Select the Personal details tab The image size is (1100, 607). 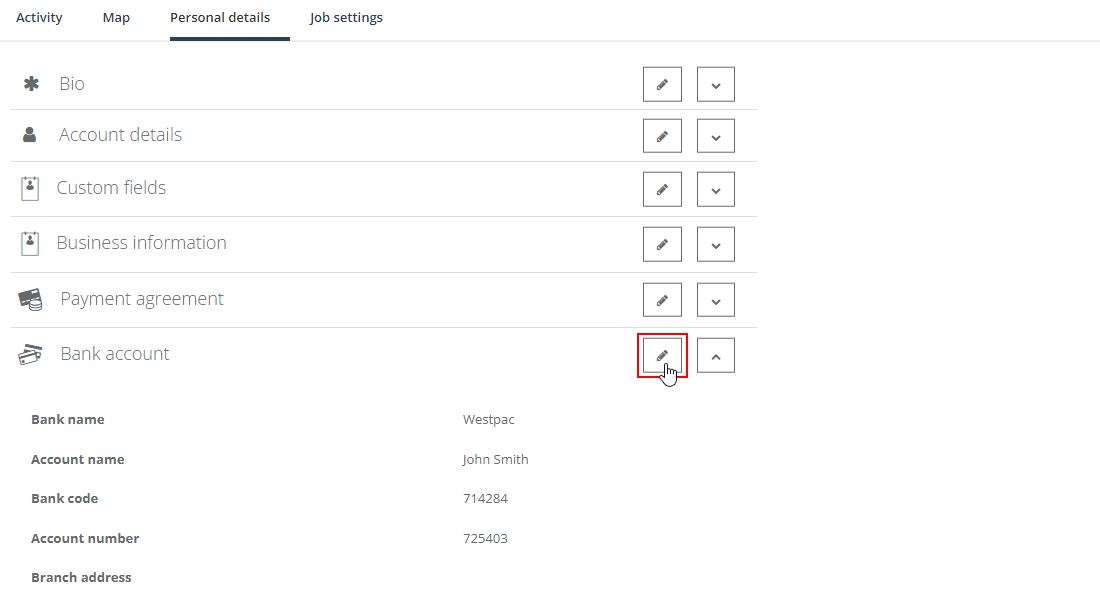tap(220, 18)
